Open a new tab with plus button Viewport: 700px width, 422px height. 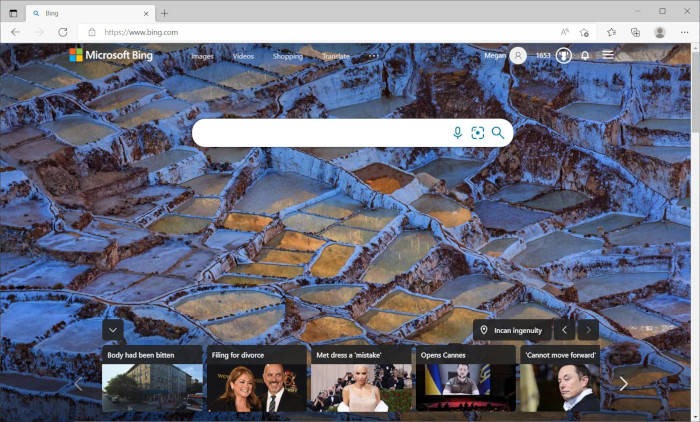tap(164, 13)
